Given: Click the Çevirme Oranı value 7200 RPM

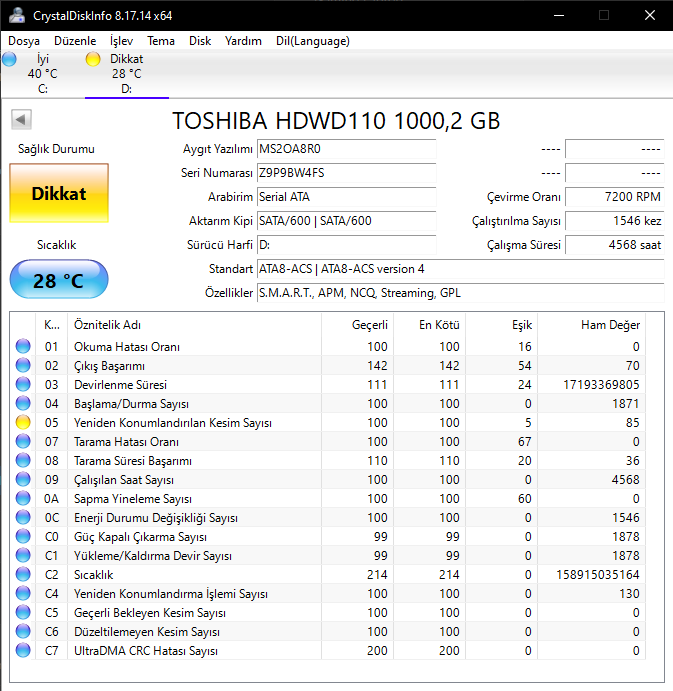Looking at the screenshot, I should 614,197.
